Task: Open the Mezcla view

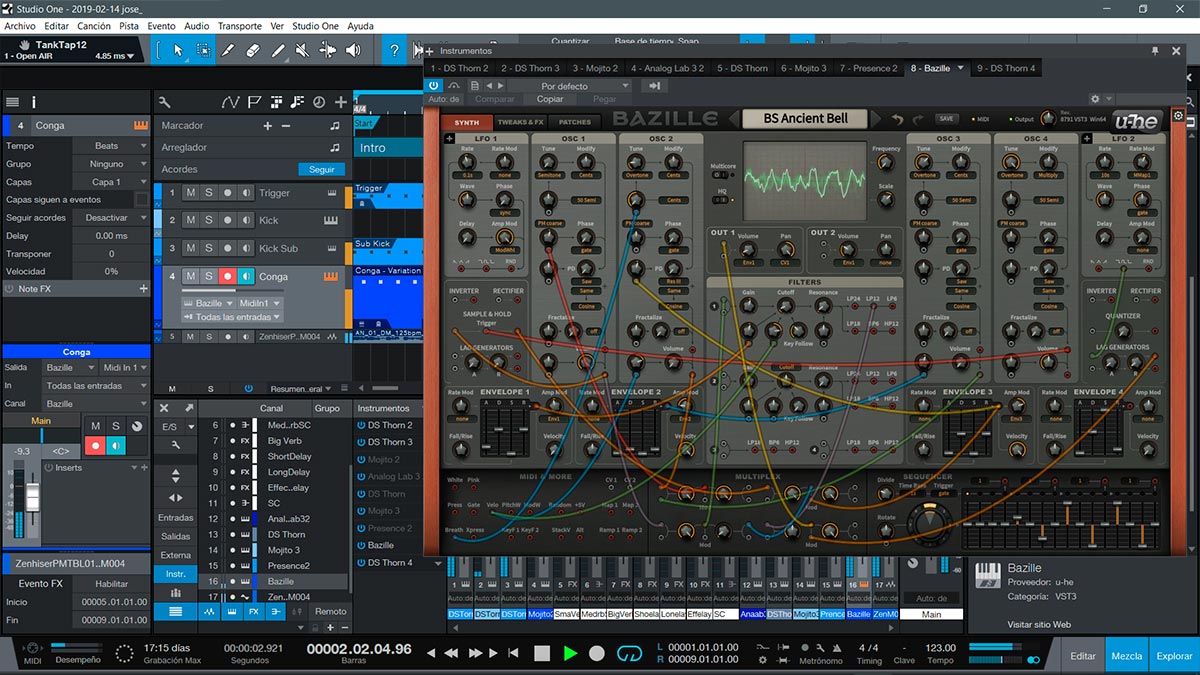Action: coord(1127,656)
